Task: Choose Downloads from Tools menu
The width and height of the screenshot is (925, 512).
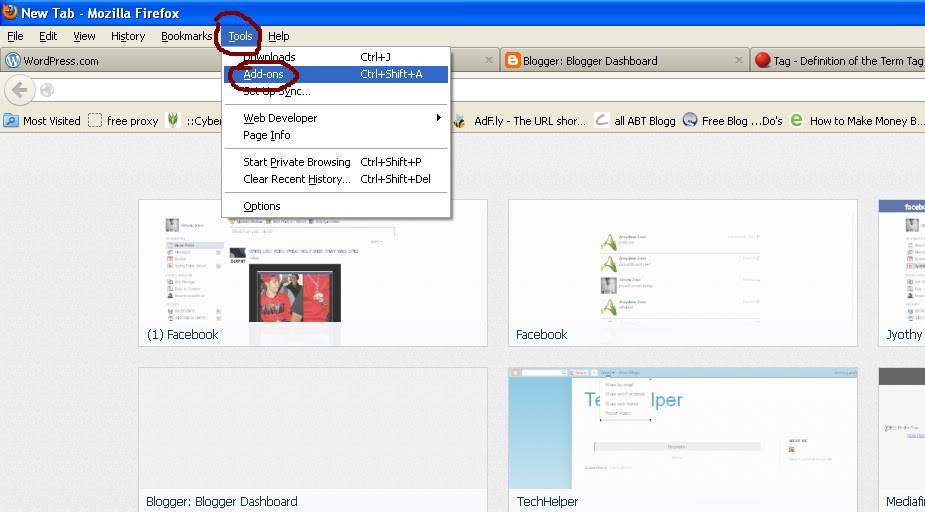Action: (x=336, y=57)
